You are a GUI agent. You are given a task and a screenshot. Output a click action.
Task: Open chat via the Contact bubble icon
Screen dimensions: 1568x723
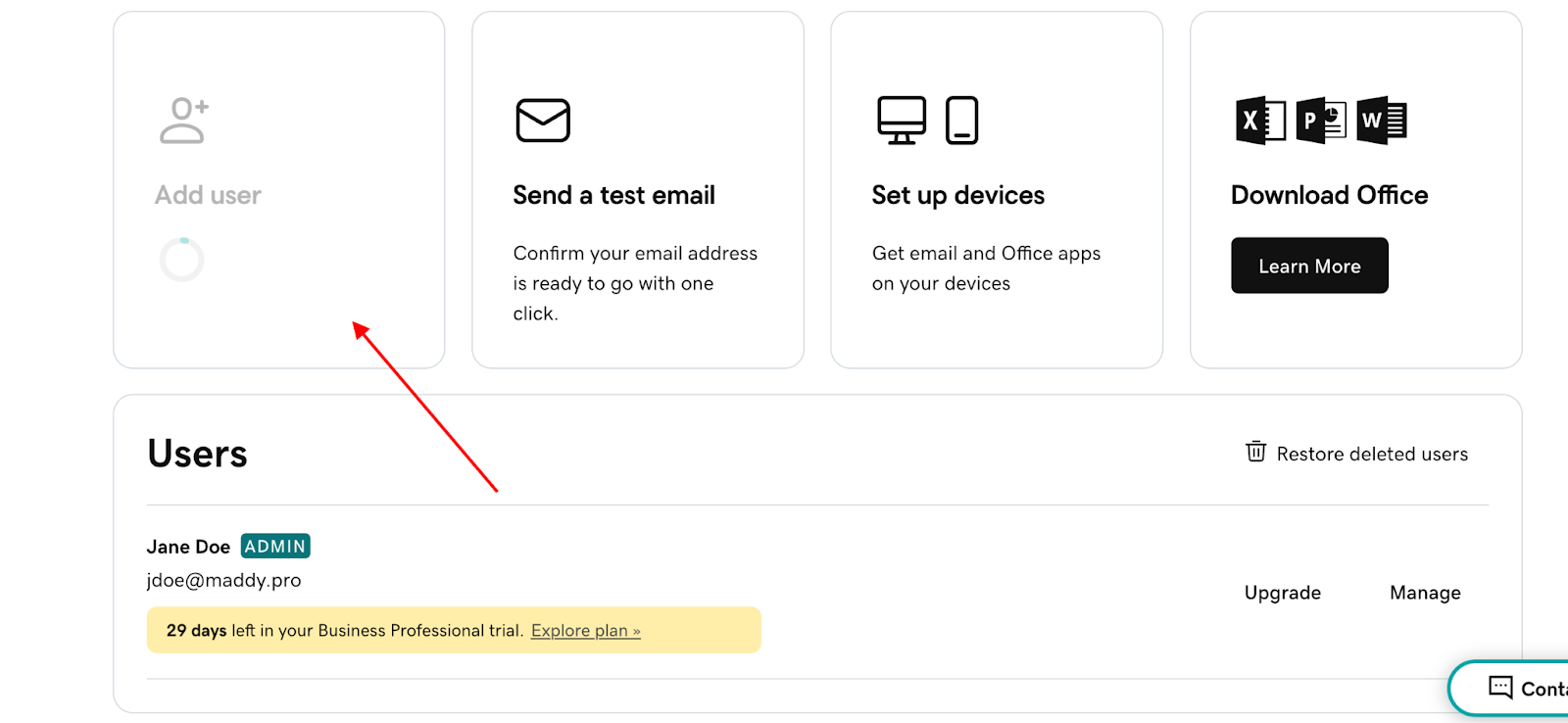pyautogui.click(x=1500, y=687)
